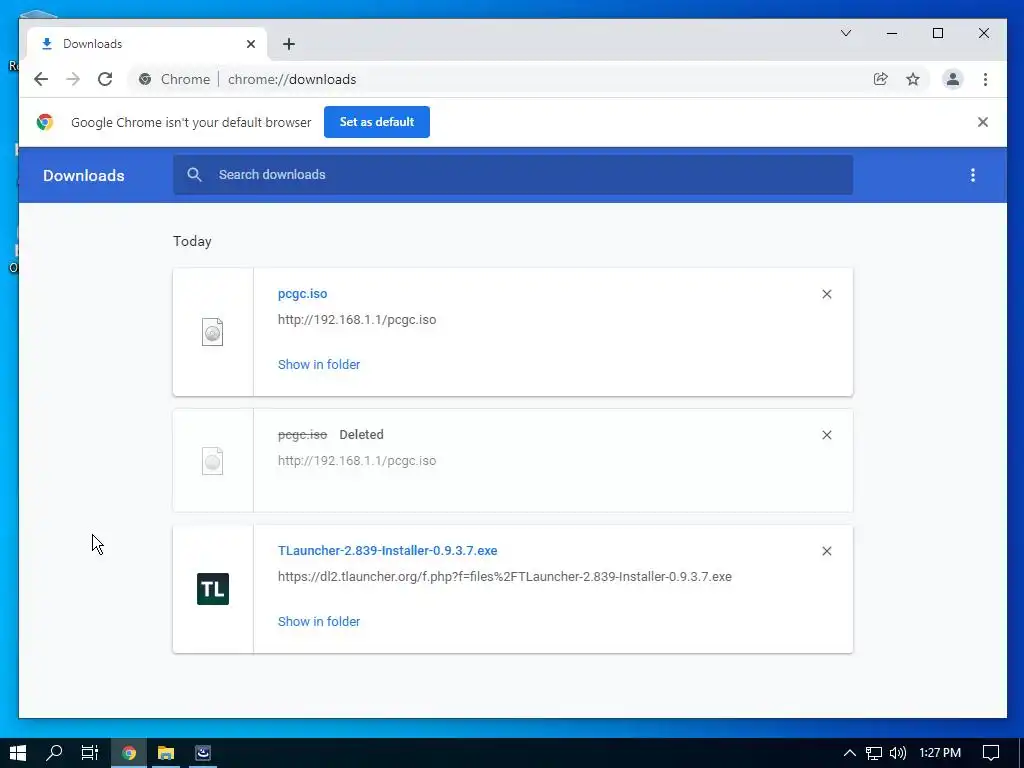Open the Windows Start menu

coord(18,753)
